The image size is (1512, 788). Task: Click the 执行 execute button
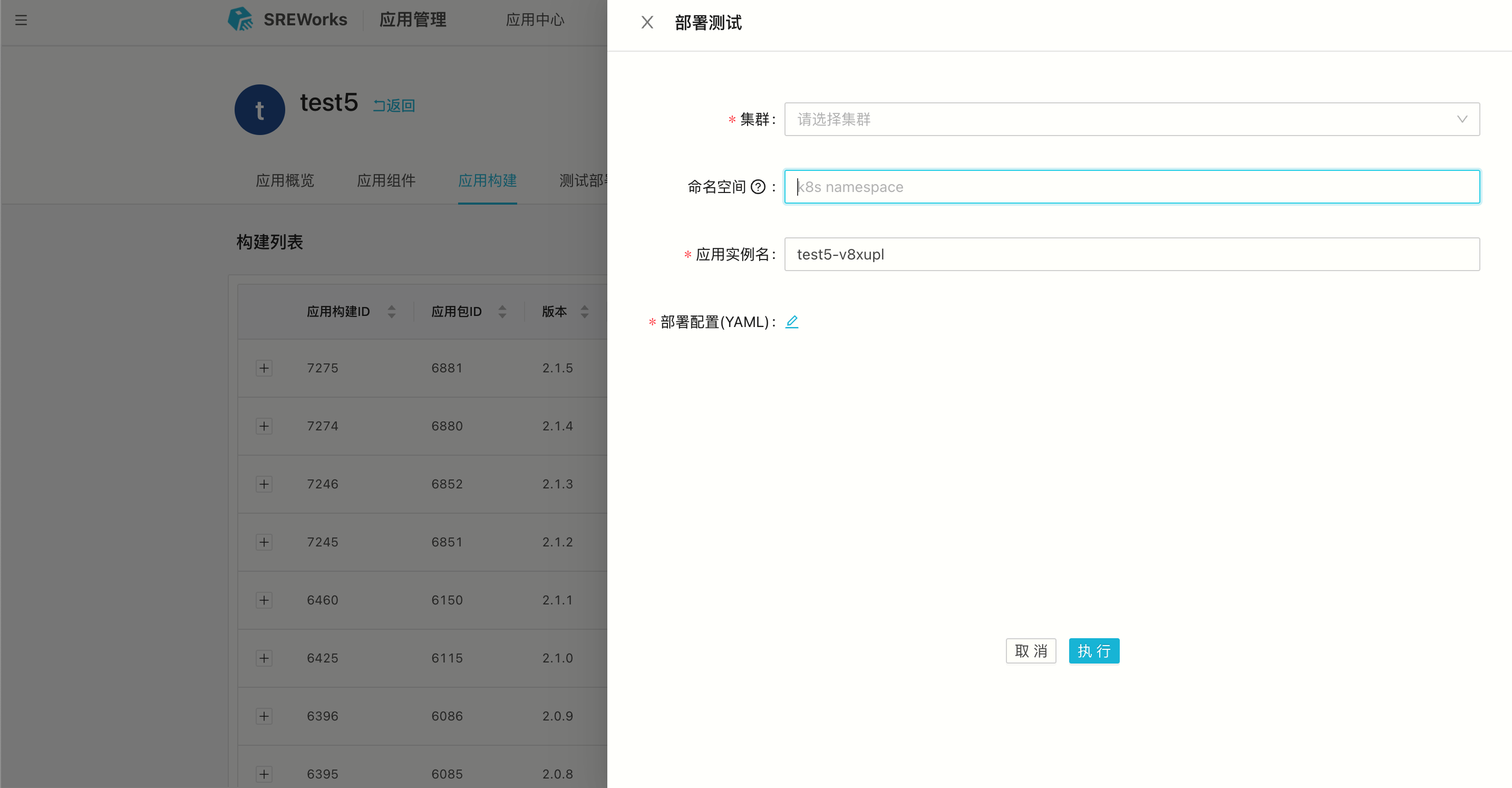(1093, 650)
